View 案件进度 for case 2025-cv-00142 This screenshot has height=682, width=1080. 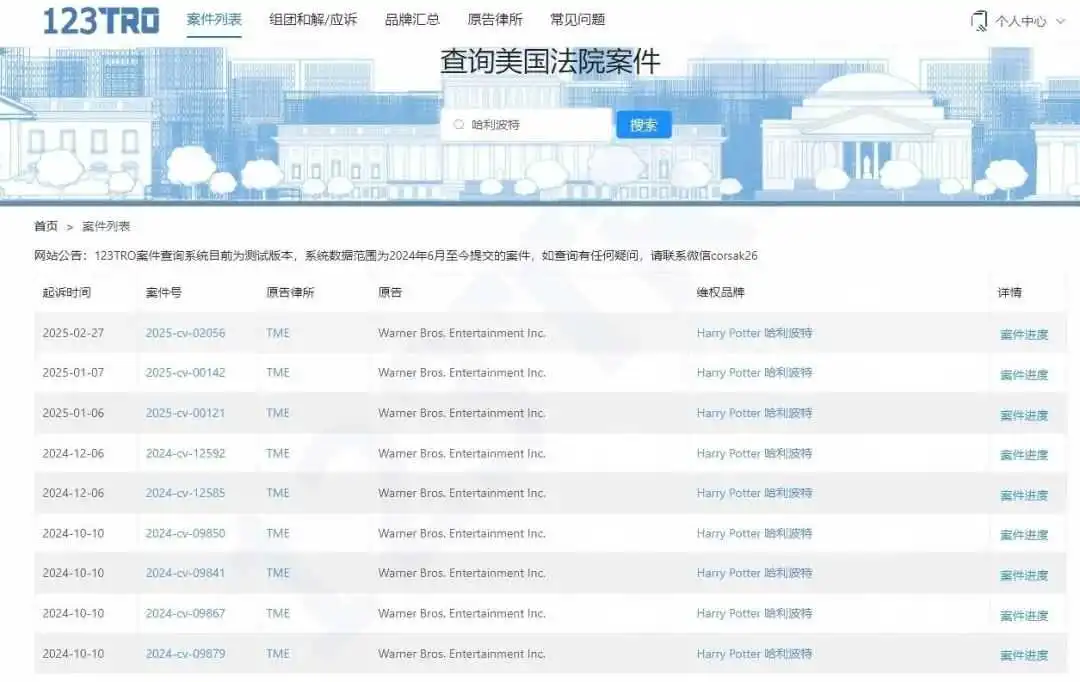(x=1024, y=375)
